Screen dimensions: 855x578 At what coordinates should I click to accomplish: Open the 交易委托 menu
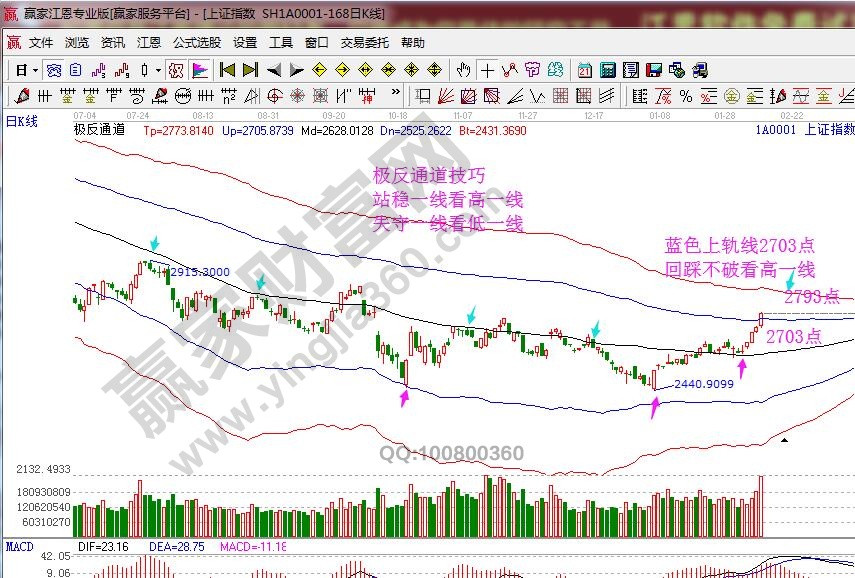coord(364,43)
